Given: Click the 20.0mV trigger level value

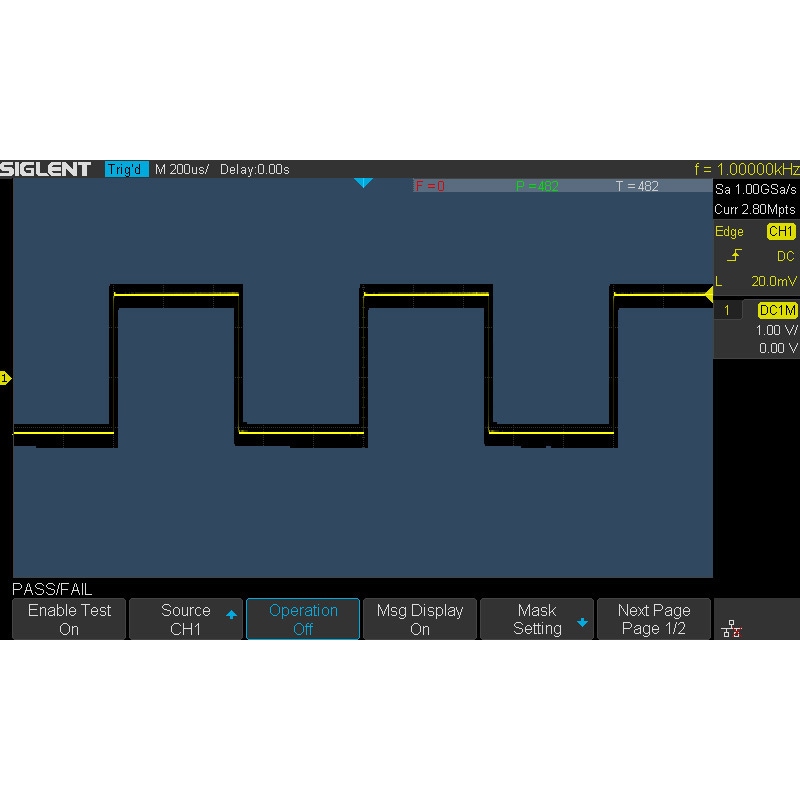Looking at the screenshot, I should tap(773, 281).
